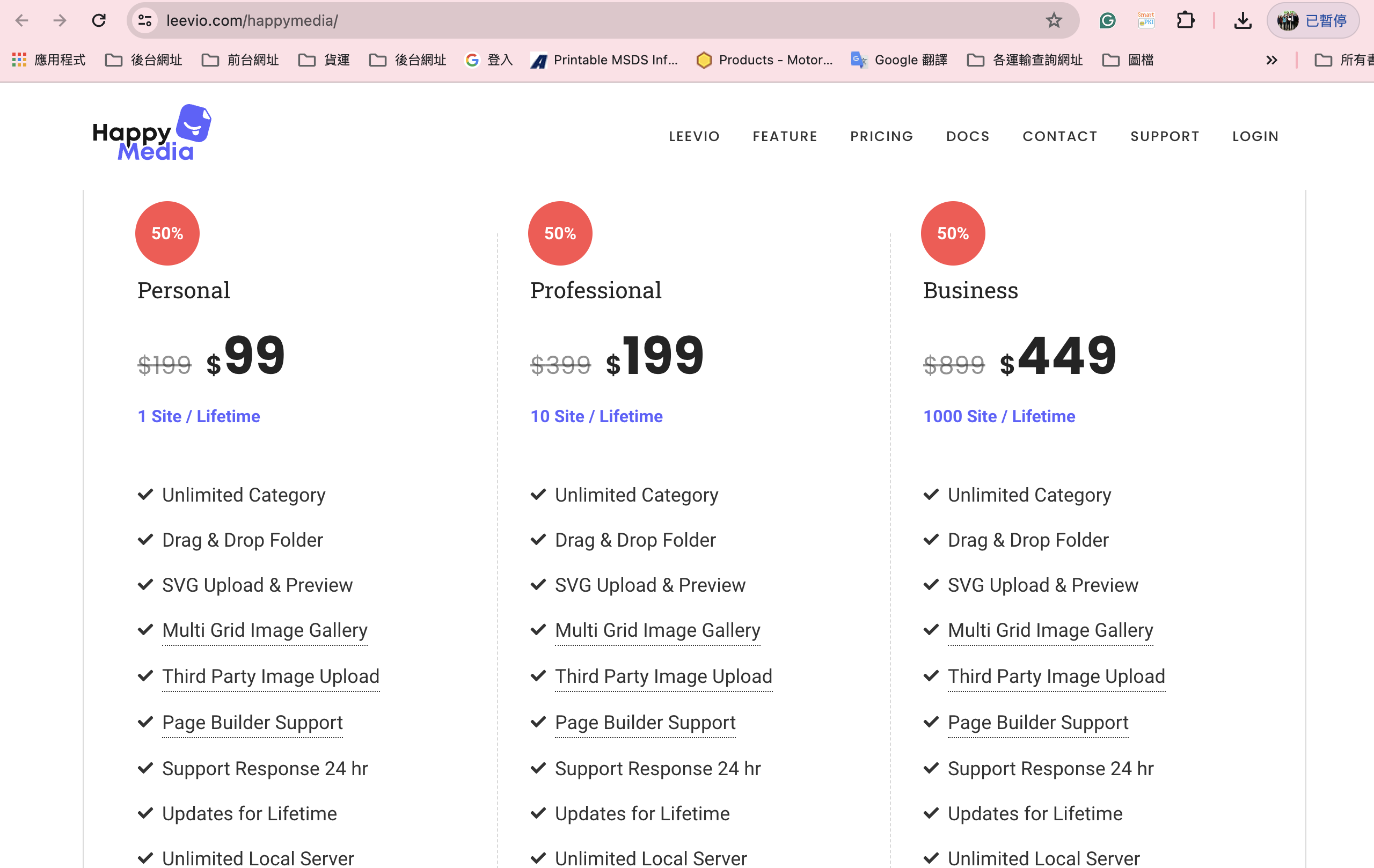
Task: Reload the page with refresh icon
Action: click(x=99, y=20)
